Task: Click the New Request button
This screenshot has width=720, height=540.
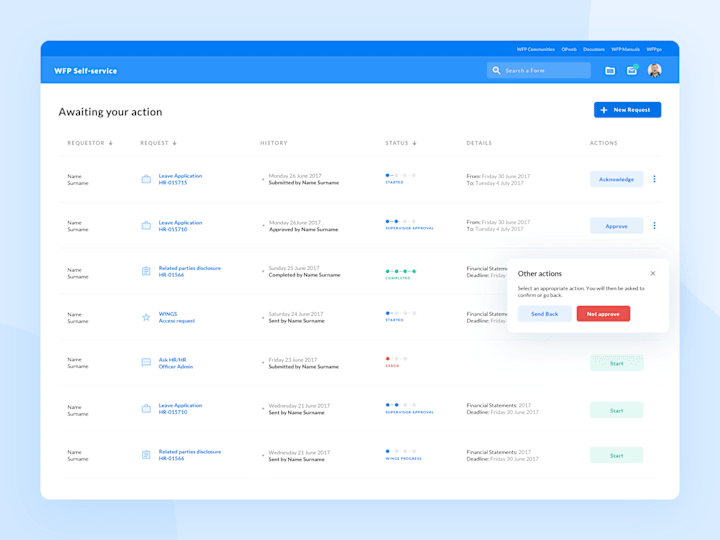Action: tap(627, 110)
